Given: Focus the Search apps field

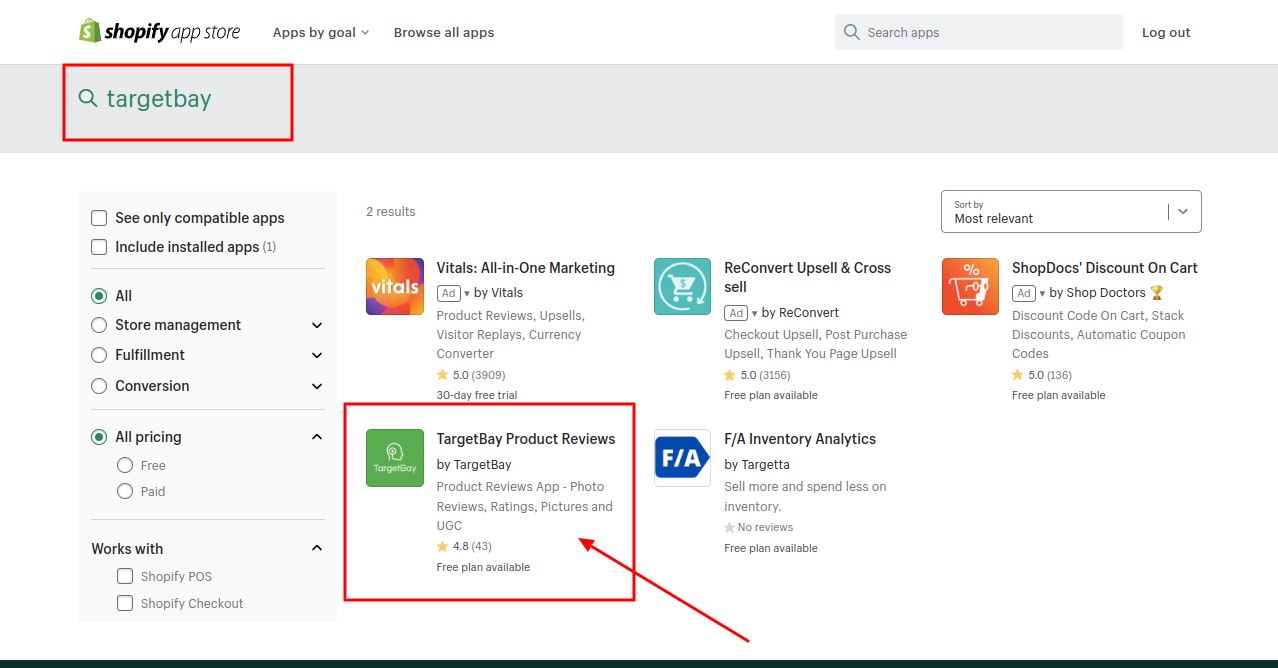Looking at the screenshot, I should click(x=979, y=32).
